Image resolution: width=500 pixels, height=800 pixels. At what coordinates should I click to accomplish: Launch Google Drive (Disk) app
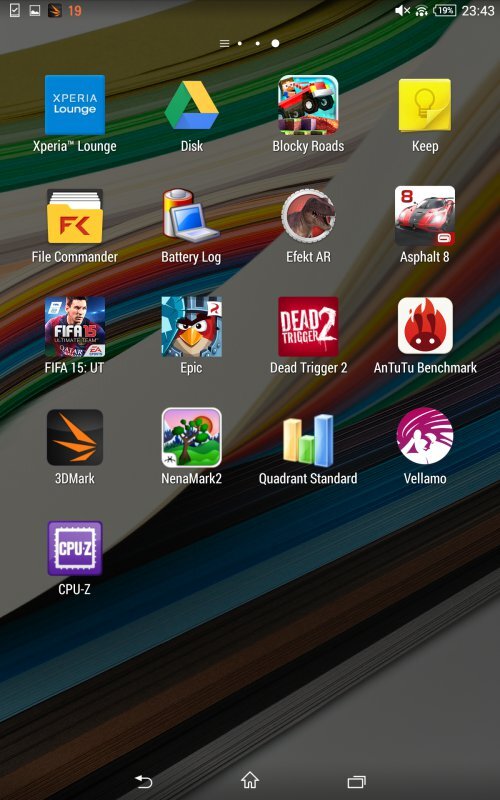[x=191, y=105]
